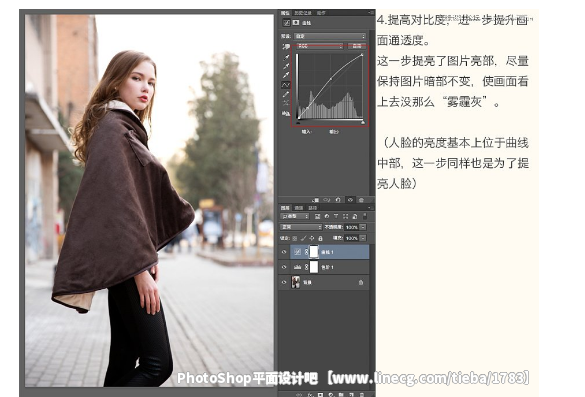Switch to the Channels tab
The image size is (585, 397).
point(299,208)
